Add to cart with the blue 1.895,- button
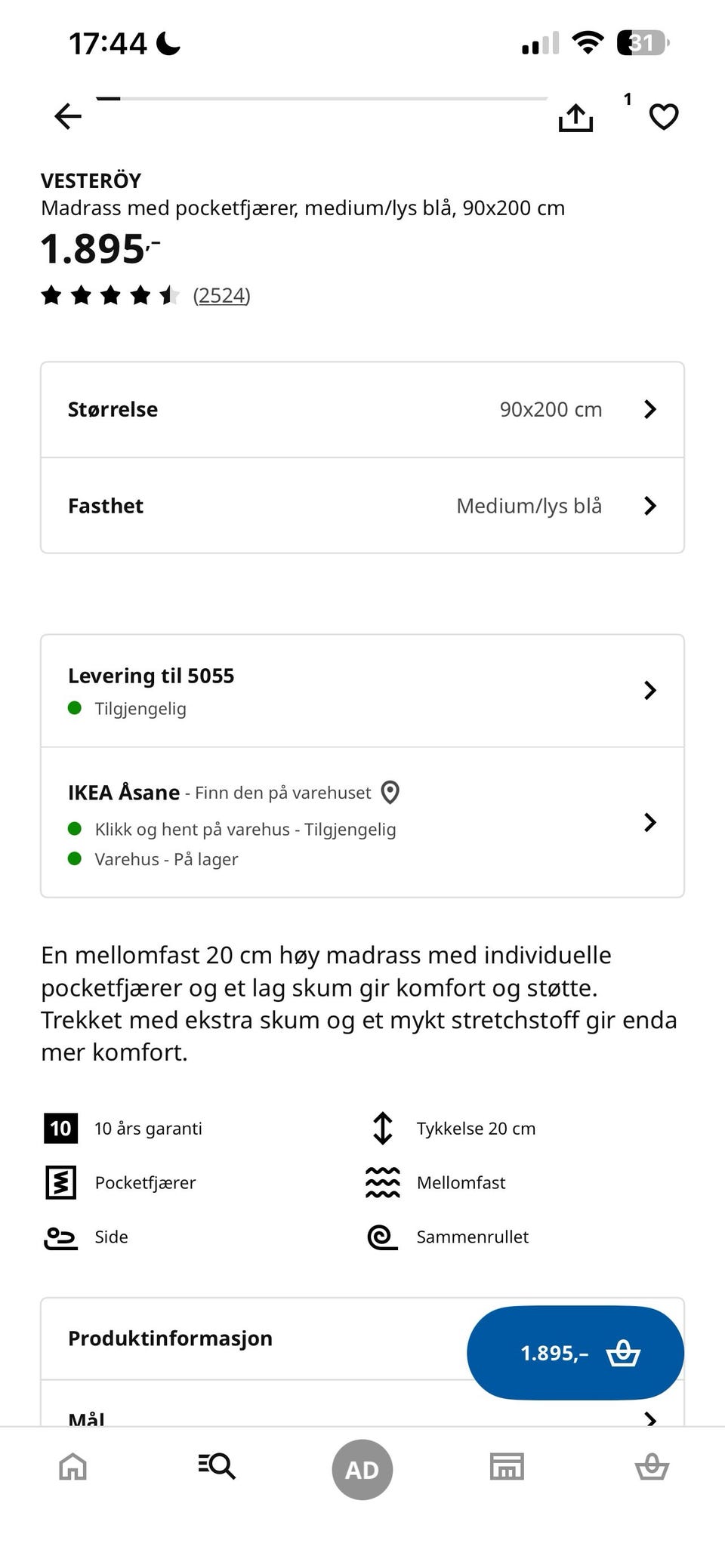This screenshot has height=1568, width=725. pos(575,1353)
